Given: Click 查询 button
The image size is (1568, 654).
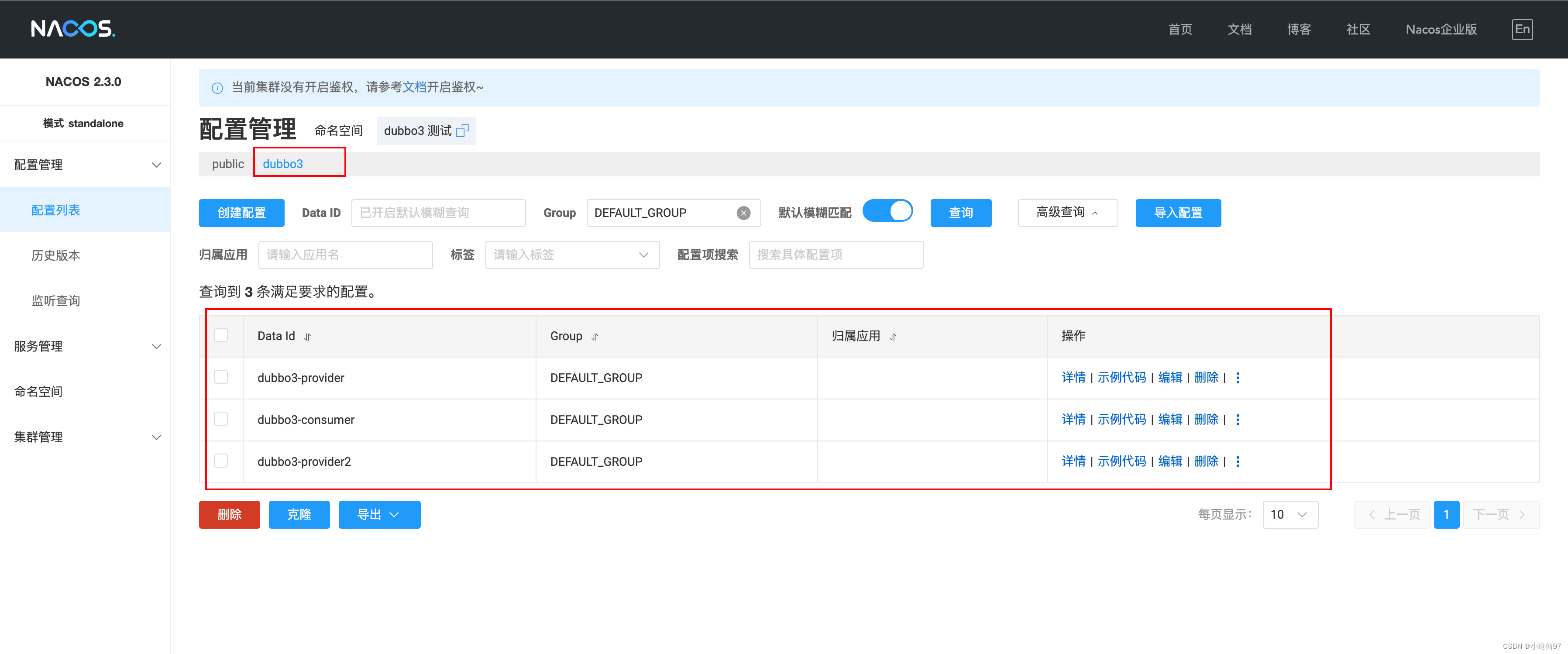Looking at the screenshot, I should pyautogui.click(x=960, y=213).
